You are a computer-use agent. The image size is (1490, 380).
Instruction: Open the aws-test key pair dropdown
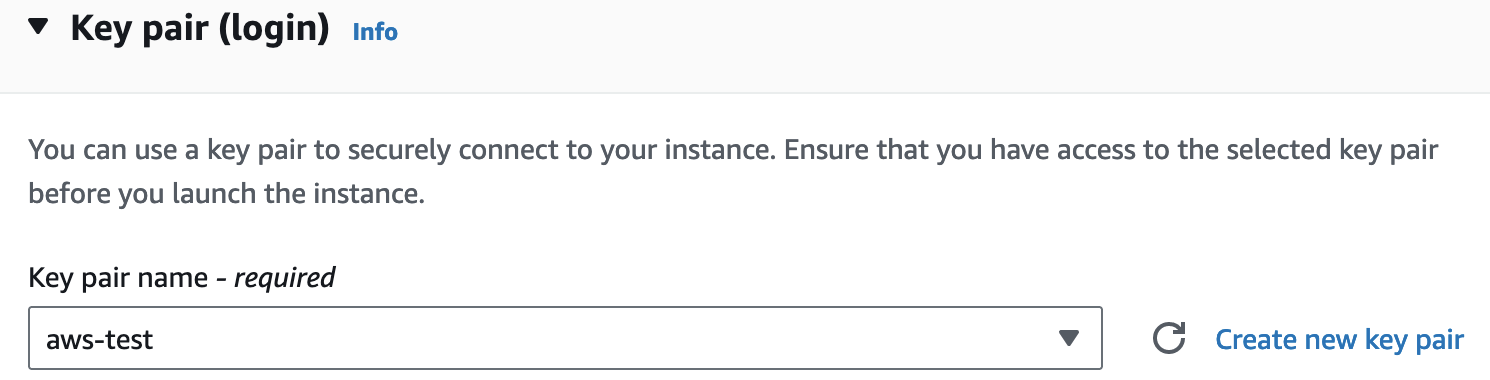pyautogui.click(x=565, y=339)
